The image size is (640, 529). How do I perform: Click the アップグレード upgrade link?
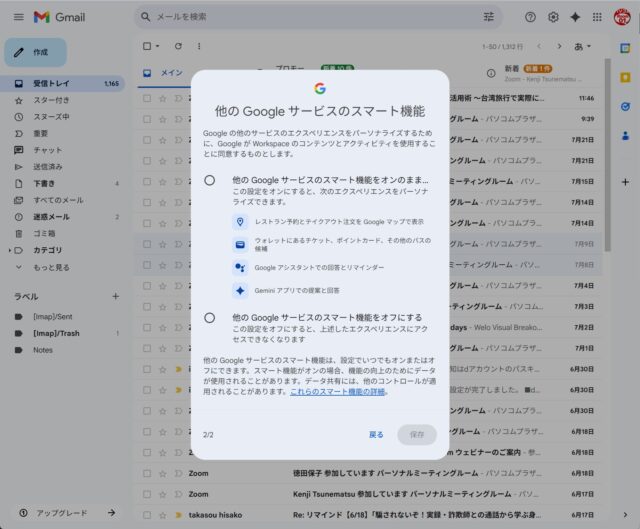click(67, 513)
